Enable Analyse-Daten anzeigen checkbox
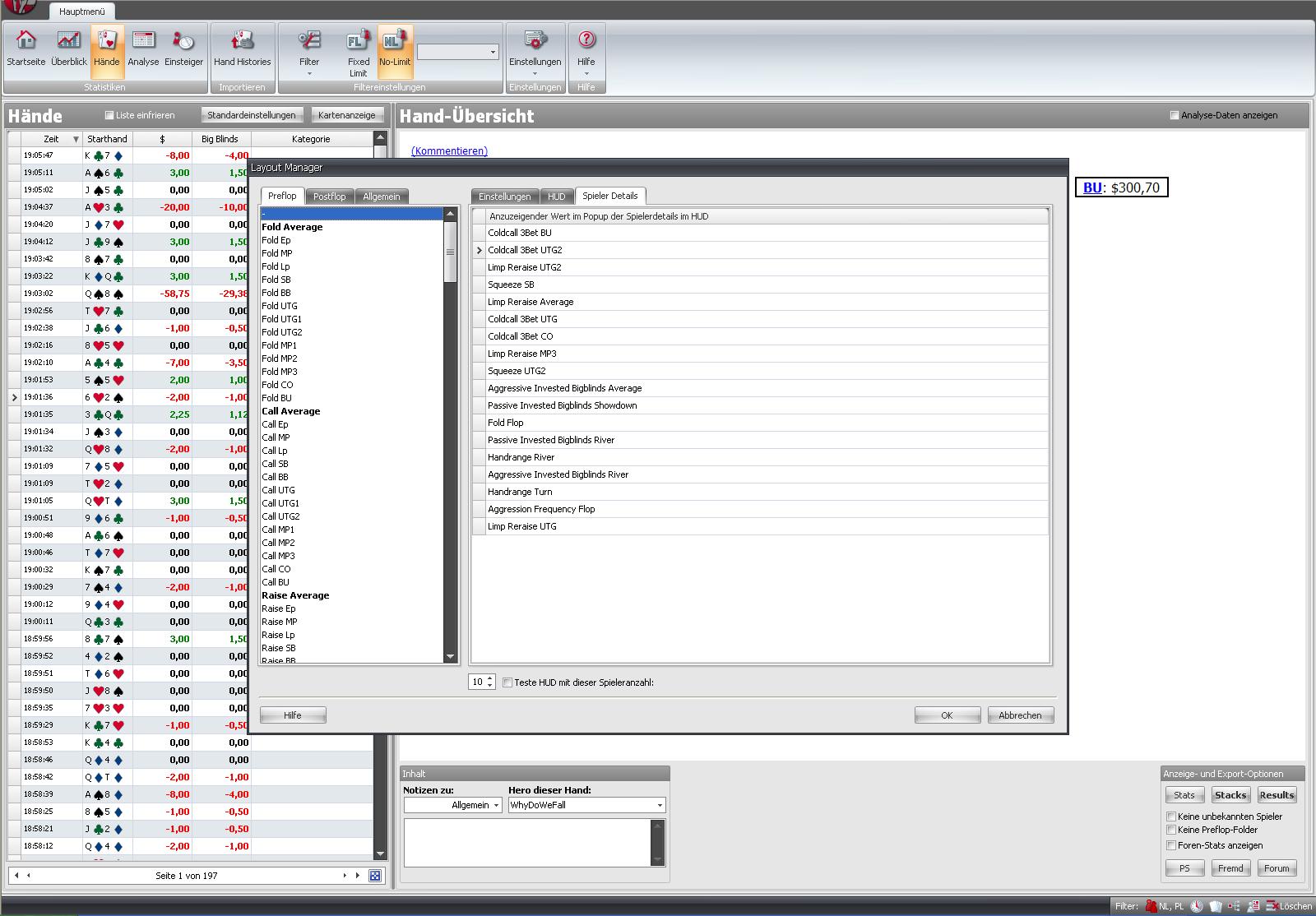 [x=1175, y=115]
